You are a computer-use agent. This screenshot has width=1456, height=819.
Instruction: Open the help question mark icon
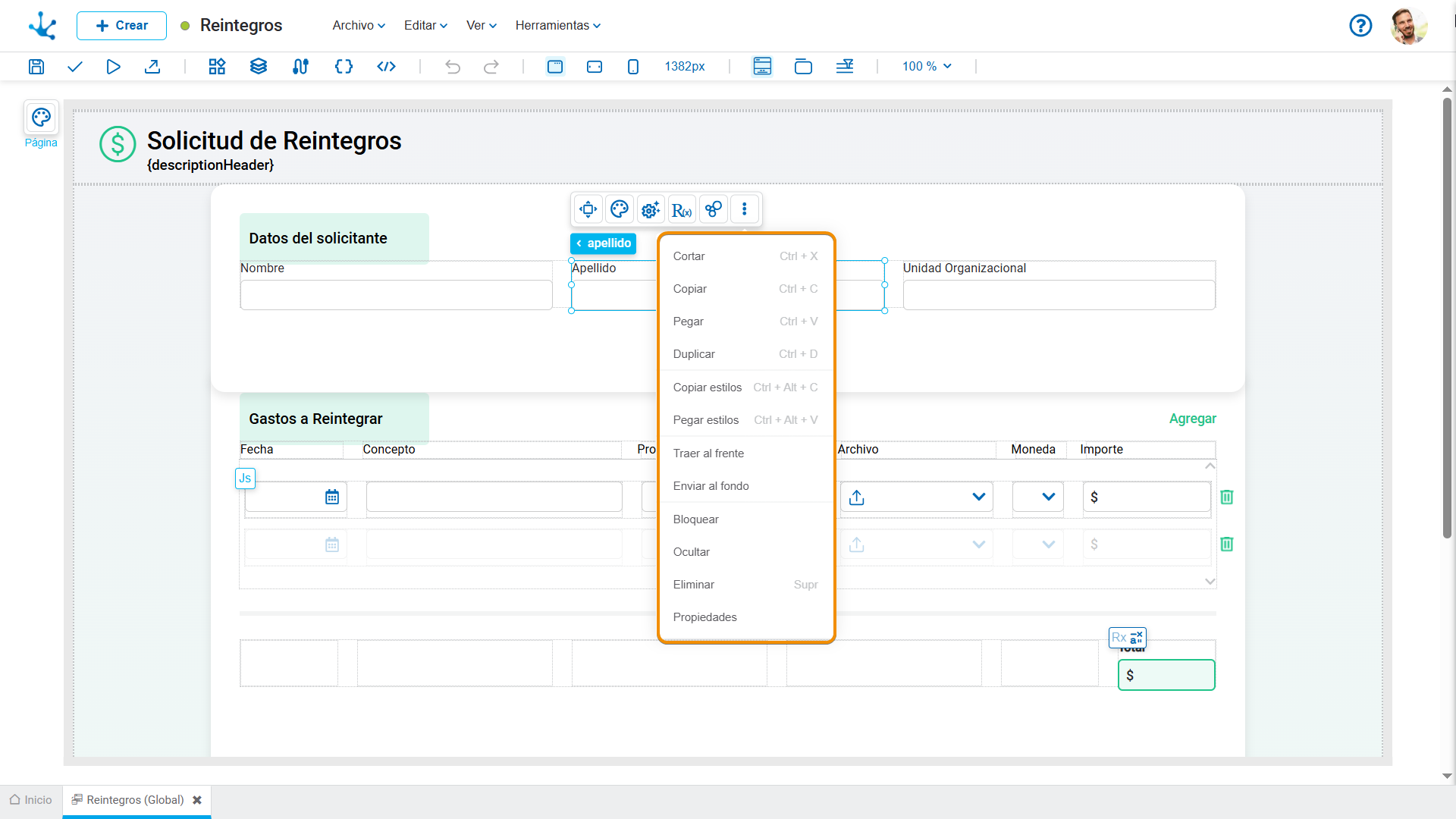(1360, 26)
